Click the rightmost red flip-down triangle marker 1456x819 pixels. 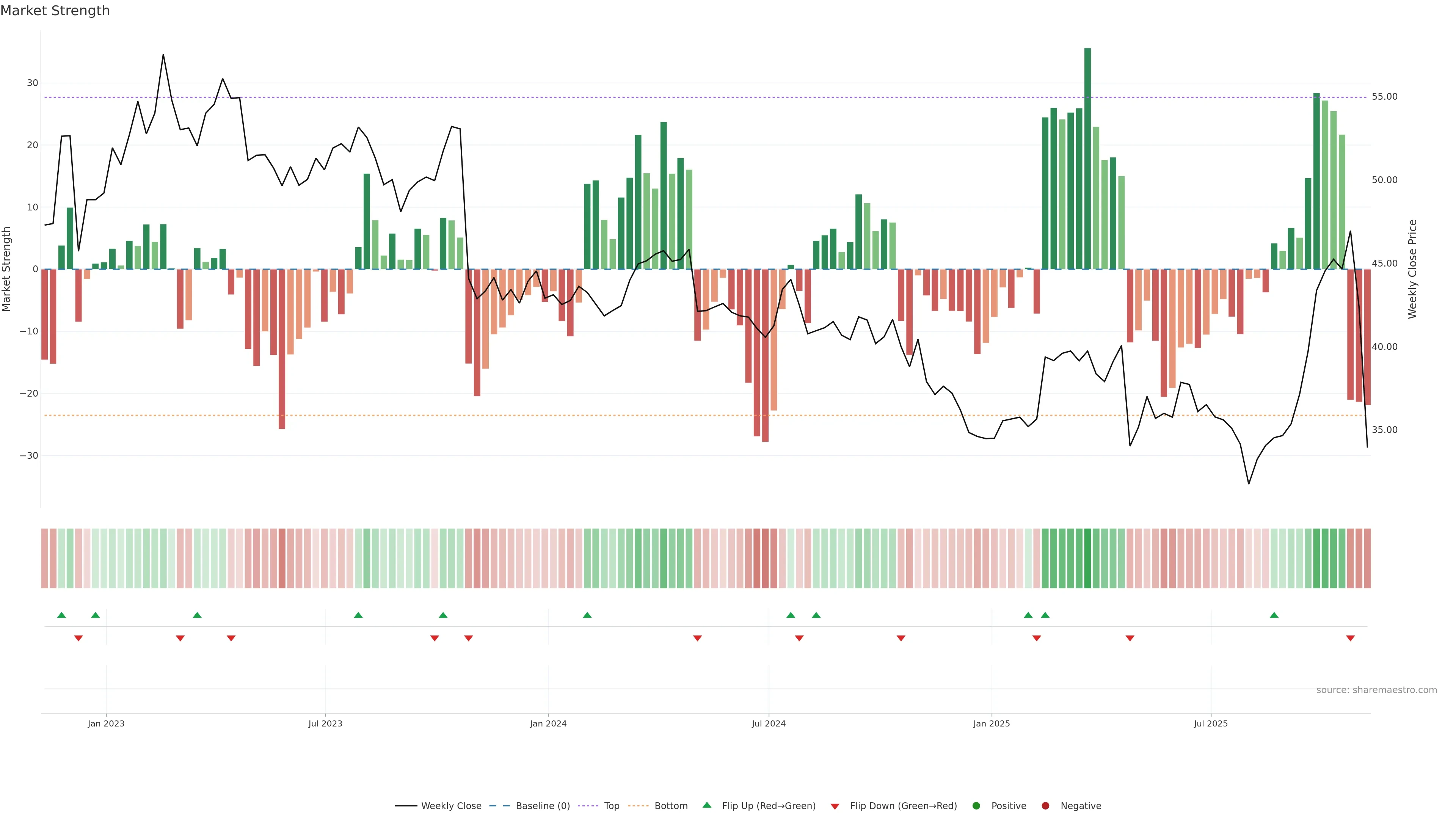click(1350, 638)
